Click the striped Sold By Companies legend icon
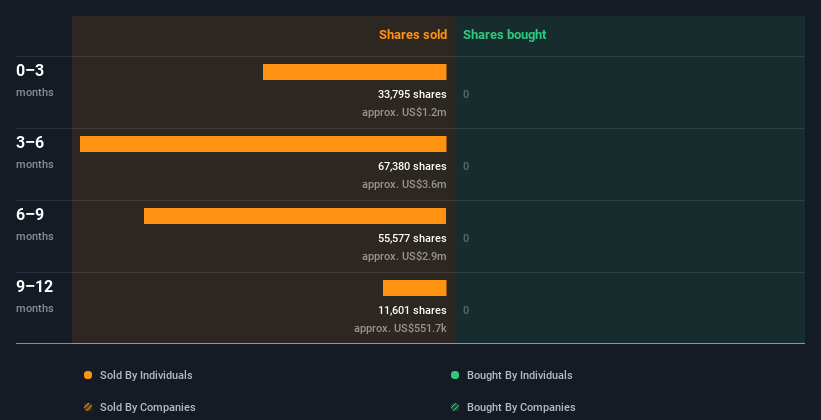 (88, 407)
